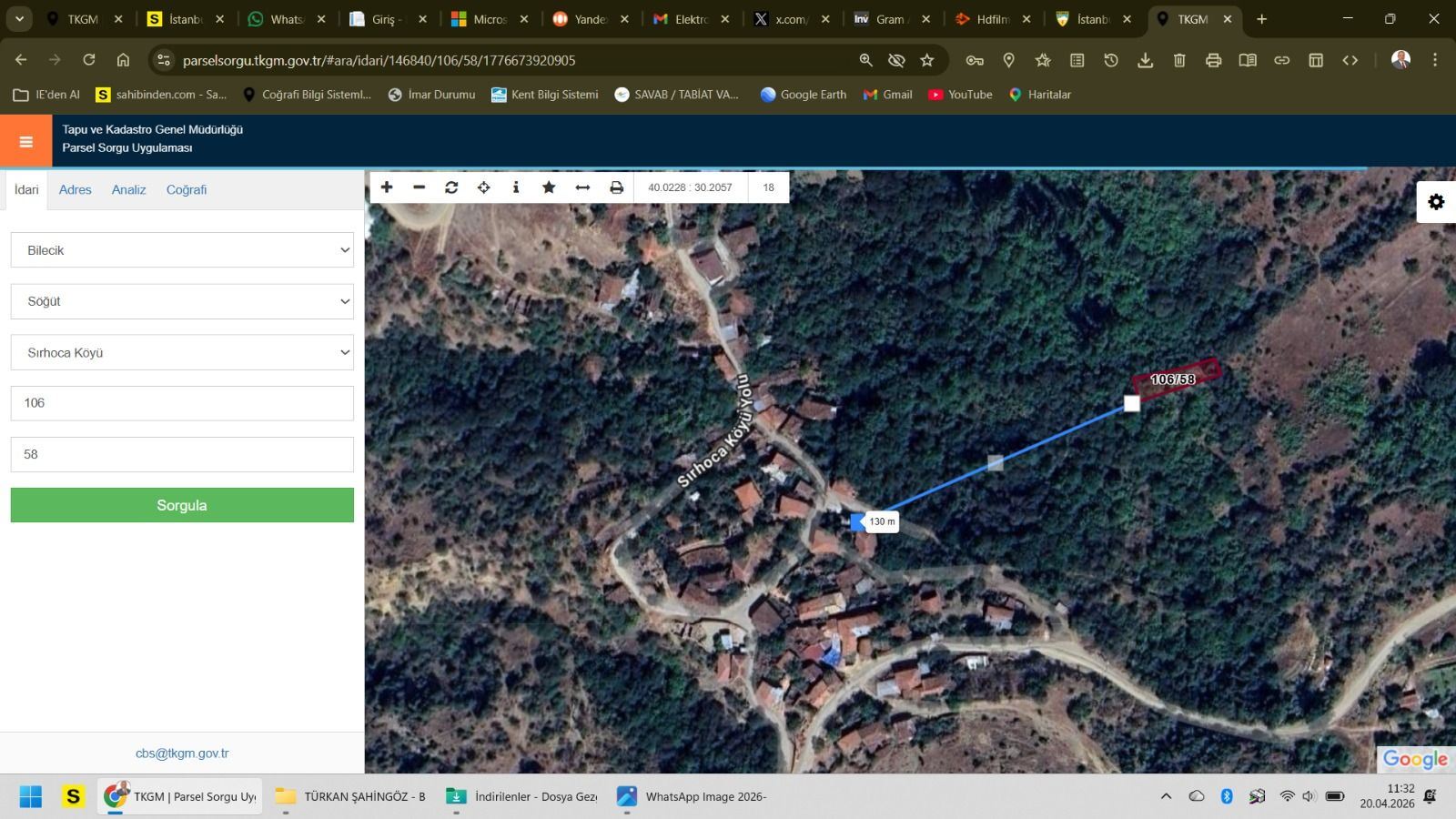Click the star favorite icon in map toolbar
This screenshot has width=1456, height=819.
pos(549,187)
